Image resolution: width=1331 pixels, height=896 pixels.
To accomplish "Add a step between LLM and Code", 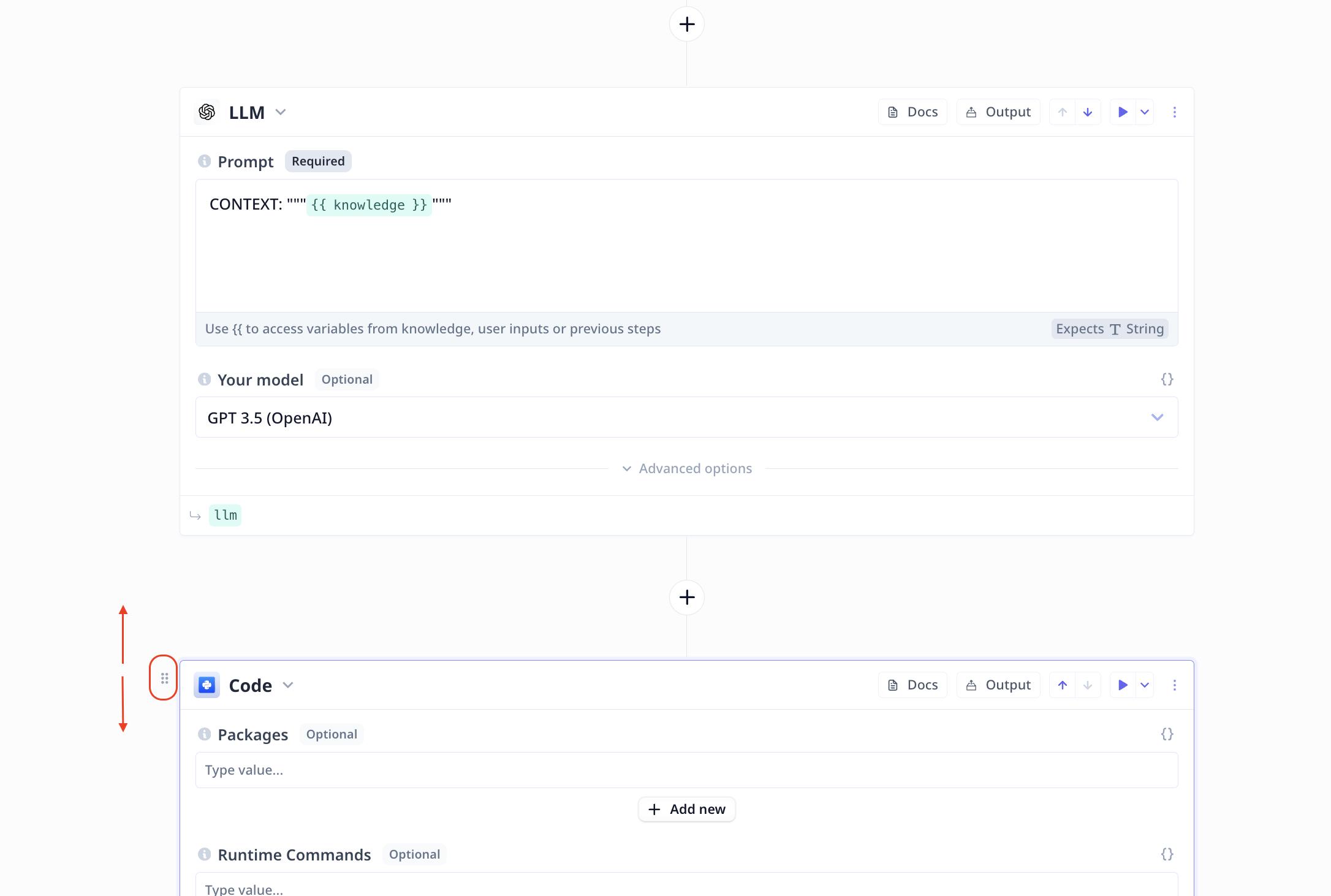I will (x=686, y=597).
